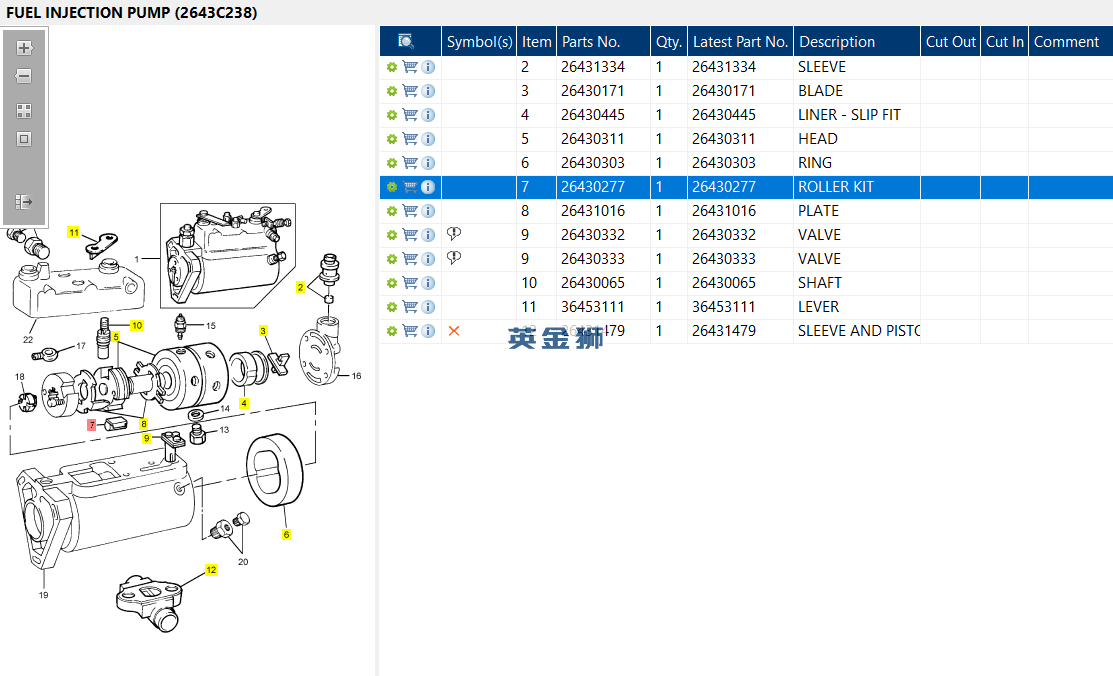Show info for LINER - SLIP FIT

tap(428, 115)
